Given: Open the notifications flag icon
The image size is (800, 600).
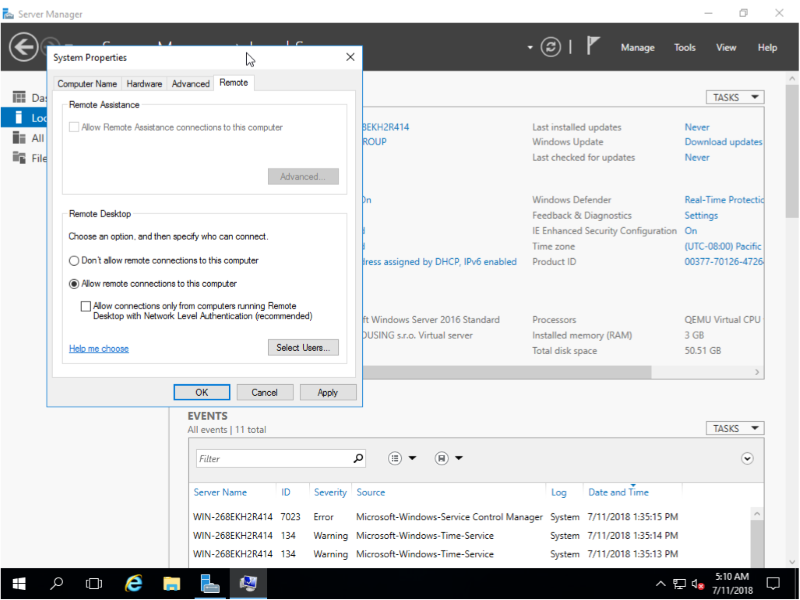Looking at the screenshot, I should point(592,46).
